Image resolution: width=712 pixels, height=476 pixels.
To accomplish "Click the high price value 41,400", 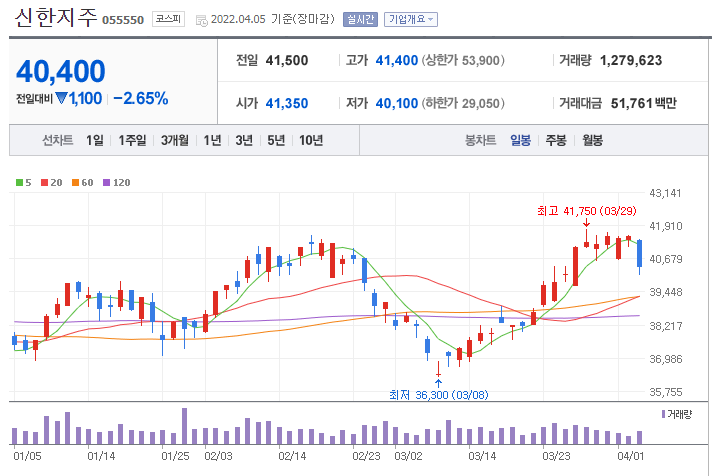I will click(397, 60).
